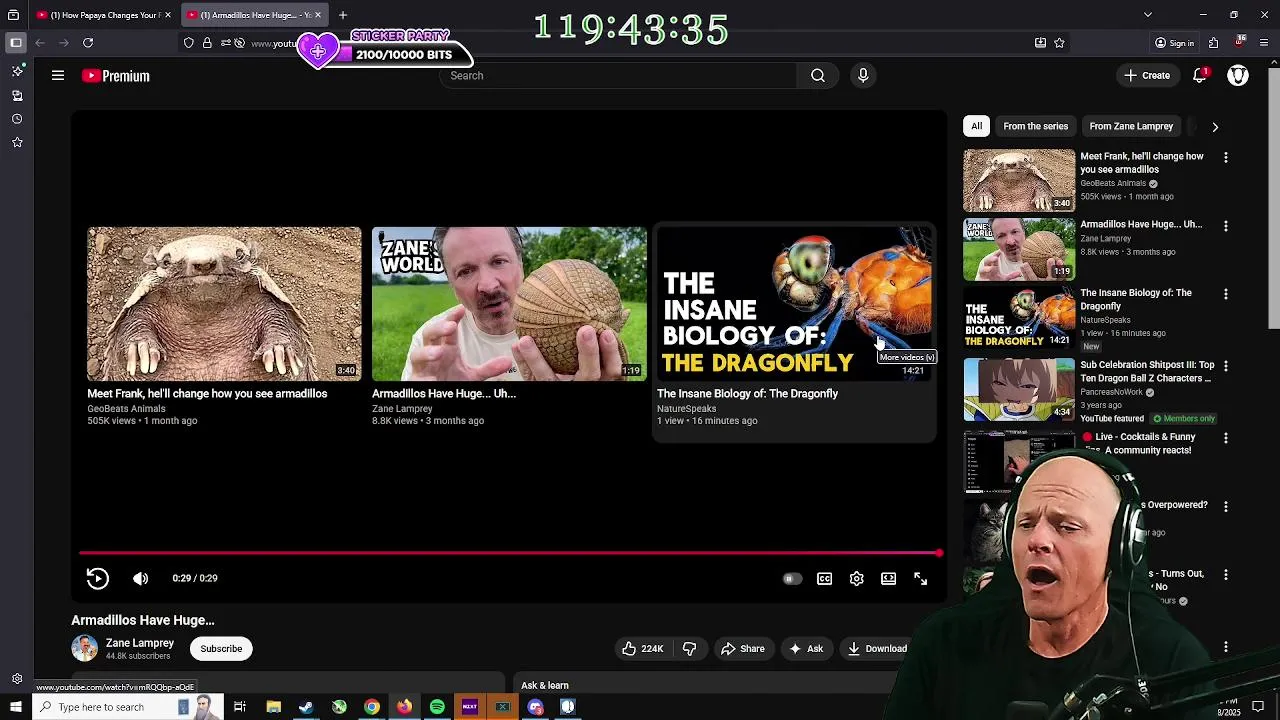Open options for Meet Frank sidebar video
1280x720 pixels.
1226,157
